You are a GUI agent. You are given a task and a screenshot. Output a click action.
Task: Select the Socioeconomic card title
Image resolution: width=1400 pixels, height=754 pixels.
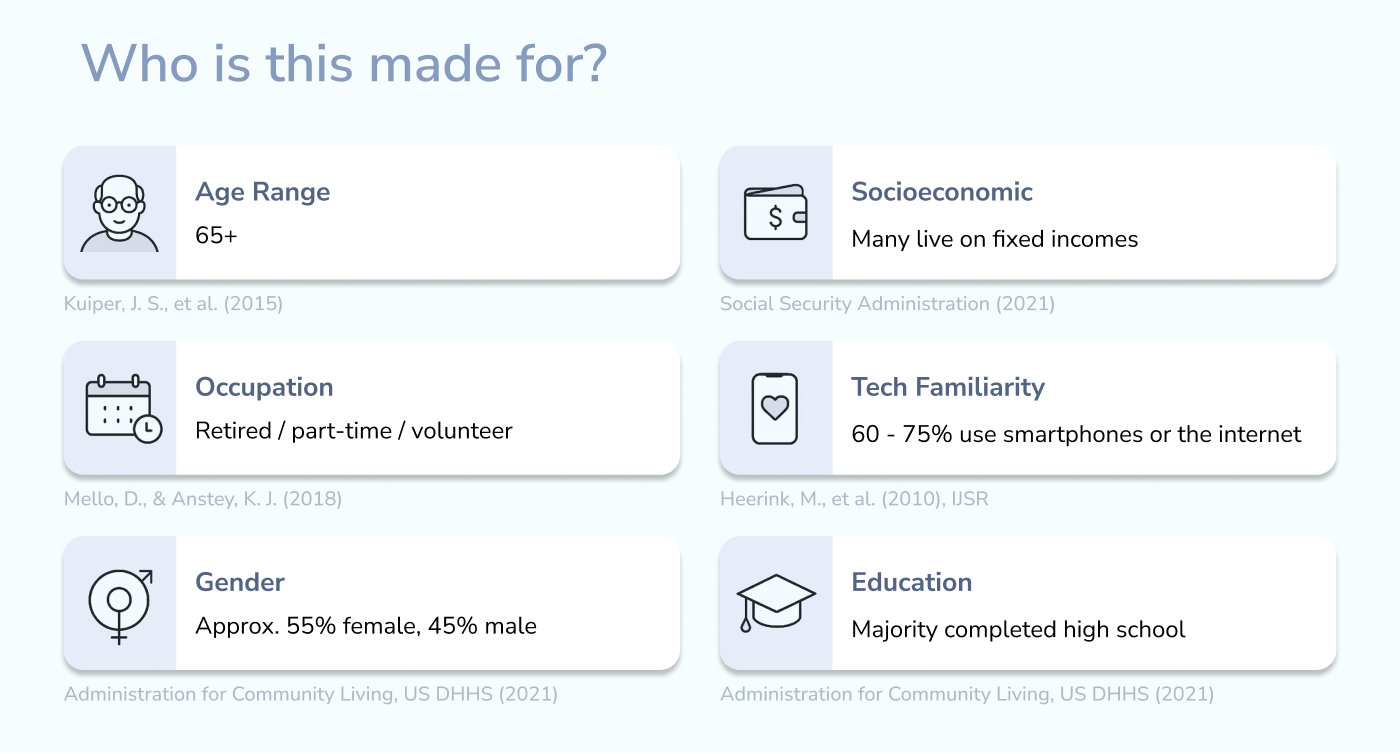tap(942, 192)
